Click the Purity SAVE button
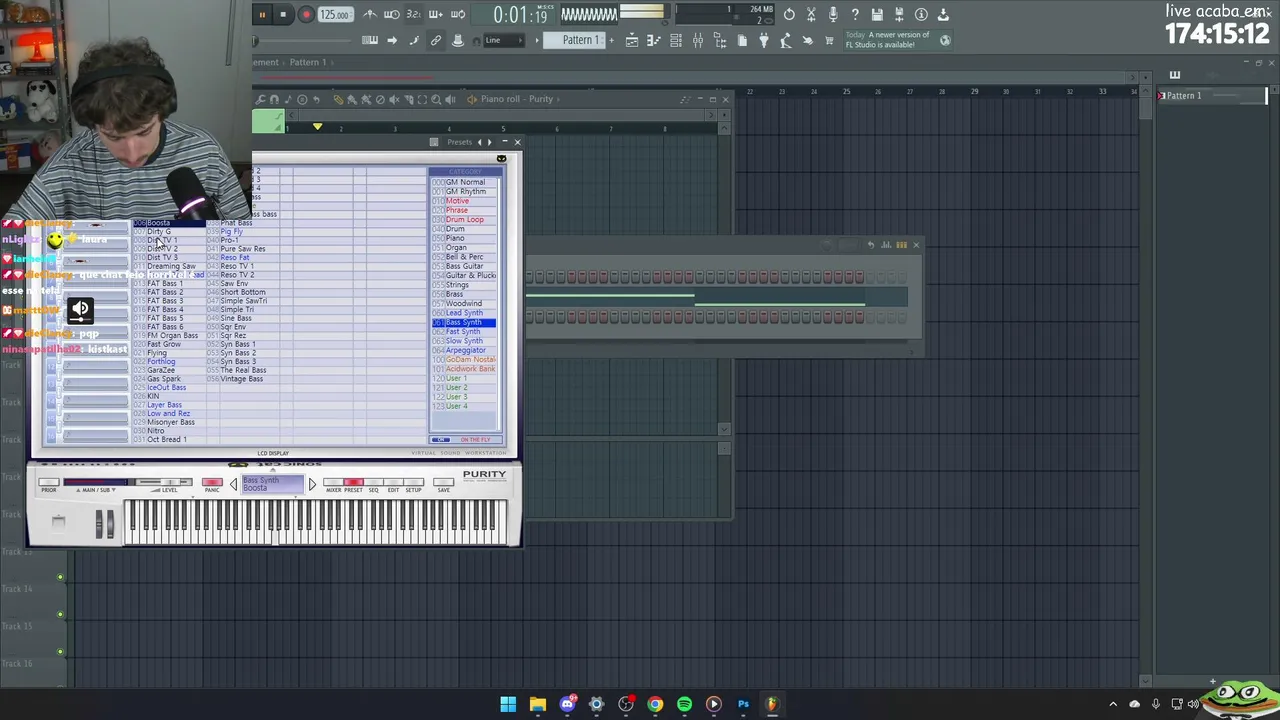This screenshot has height=720, width=1280. coord(443,484)
